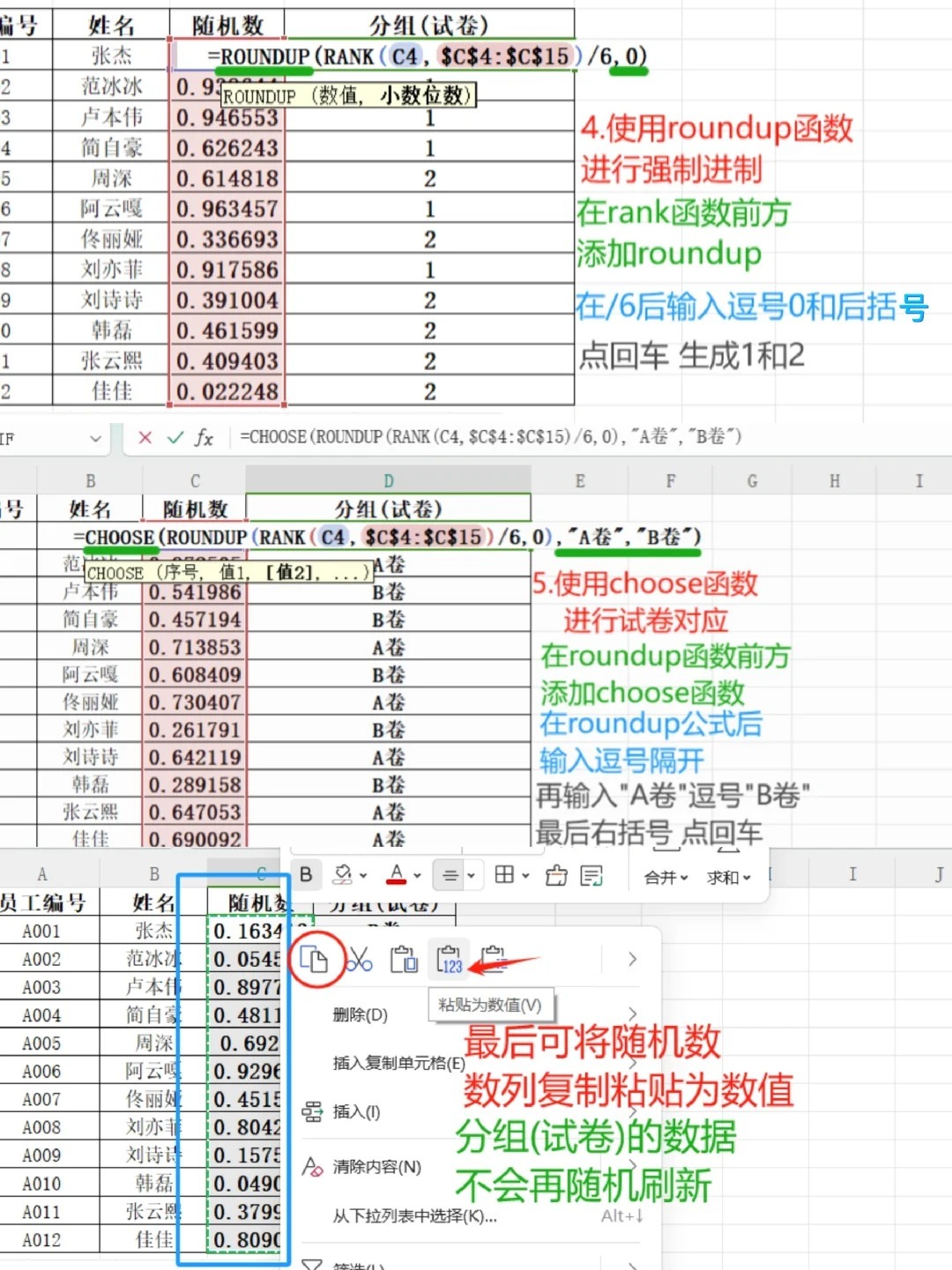The image size is (952, 1270).
Task: Click the Paste as Values 123 icon
Action: 450,959
